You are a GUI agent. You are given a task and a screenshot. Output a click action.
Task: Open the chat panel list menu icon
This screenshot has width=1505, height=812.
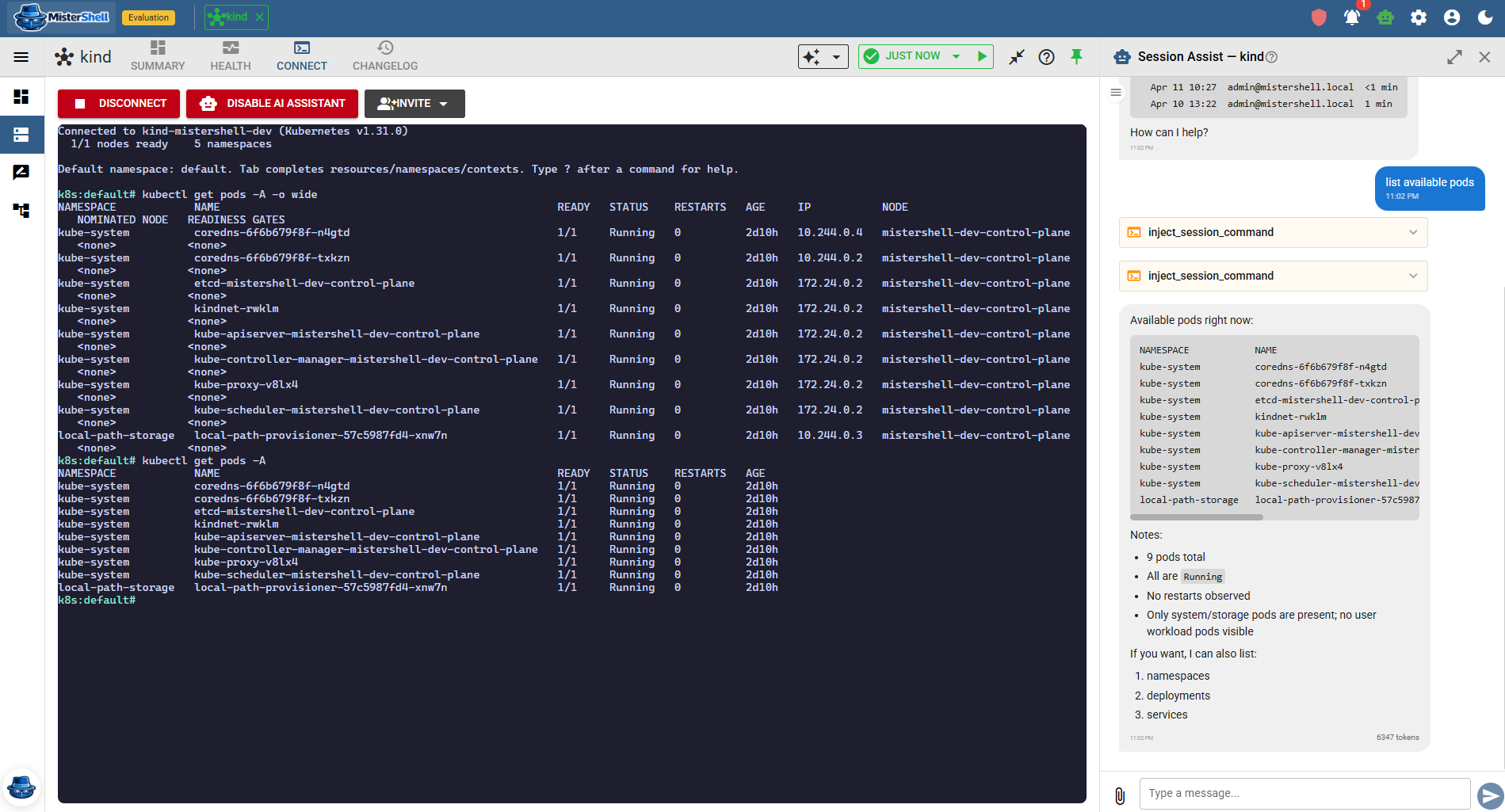click(1116, 93)
